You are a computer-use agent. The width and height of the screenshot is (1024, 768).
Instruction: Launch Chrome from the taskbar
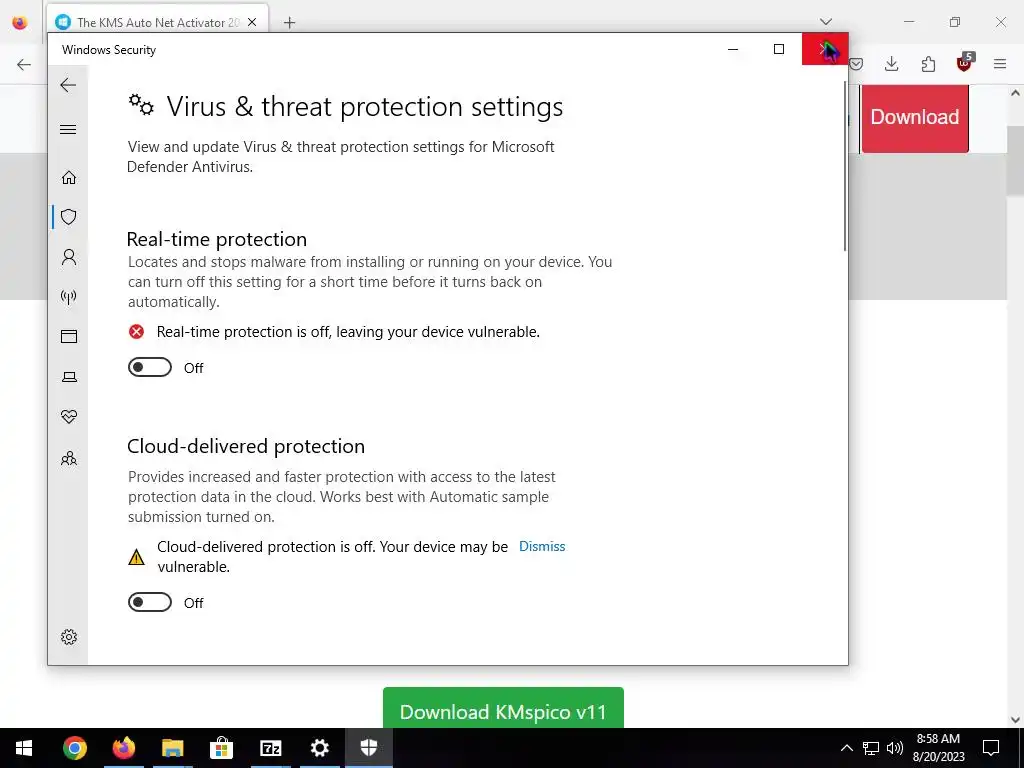[74, 748]
